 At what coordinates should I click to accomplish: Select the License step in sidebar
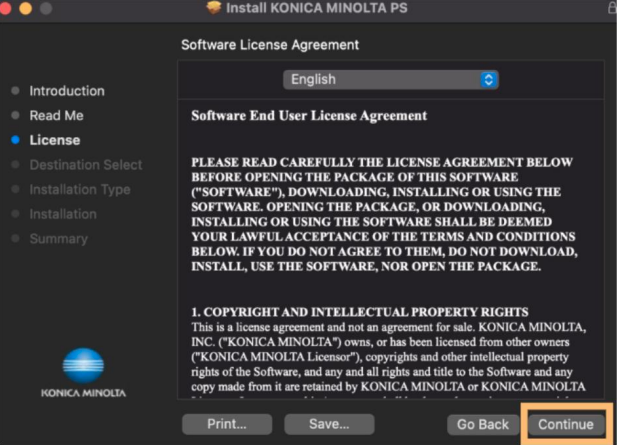point(55,140)
